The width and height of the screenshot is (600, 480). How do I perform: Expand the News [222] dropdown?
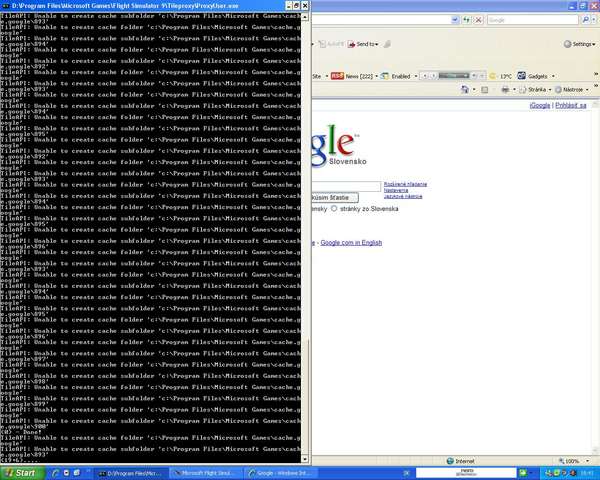[x=377, y=76]
